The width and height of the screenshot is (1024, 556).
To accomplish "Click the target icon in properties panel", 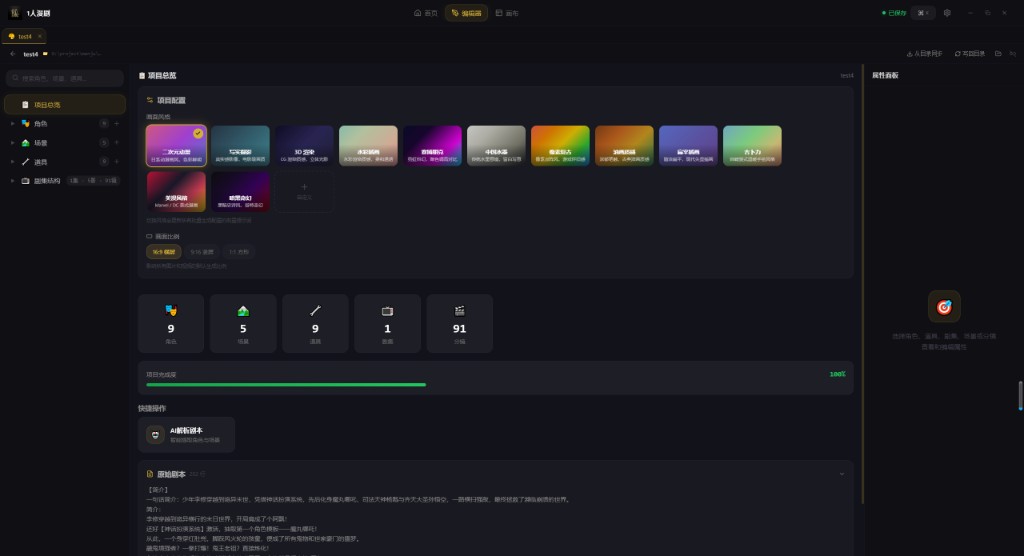I will [943, 307].
